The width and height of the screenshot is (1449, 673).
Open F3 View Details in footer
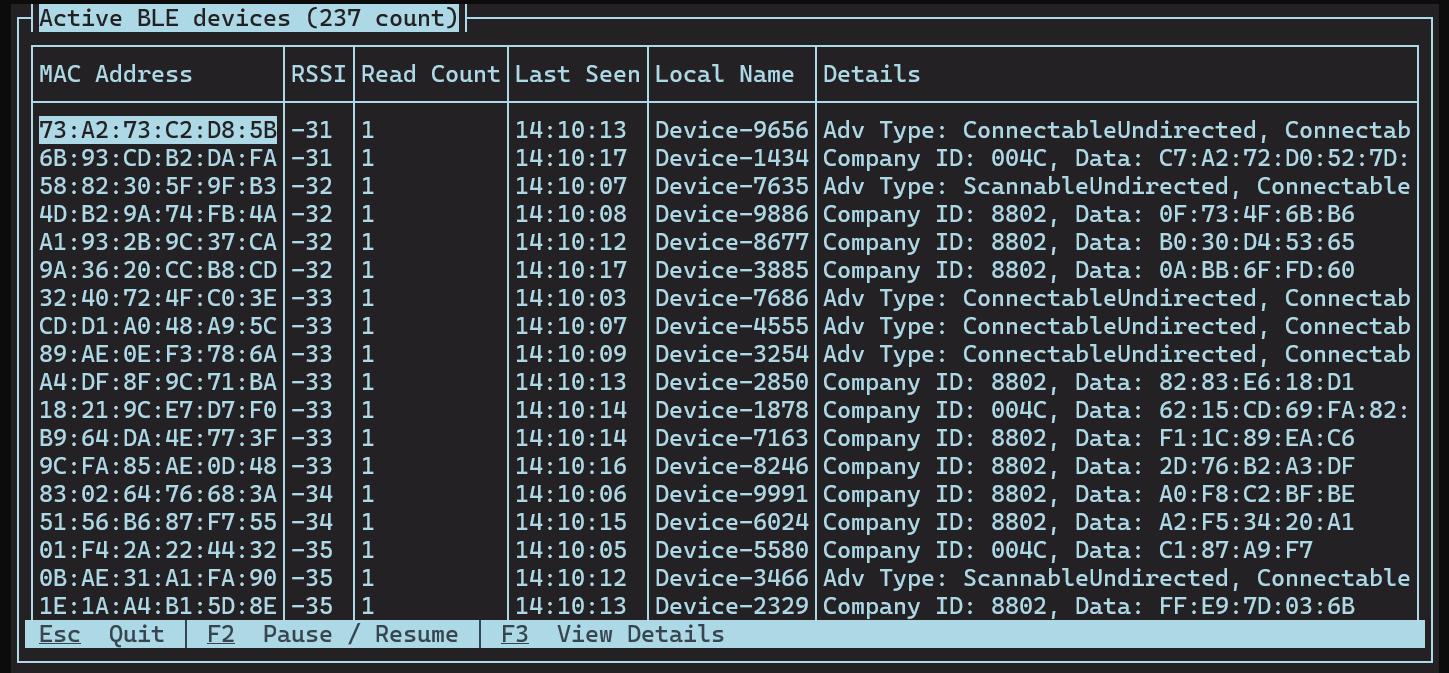tap(612, 634)
